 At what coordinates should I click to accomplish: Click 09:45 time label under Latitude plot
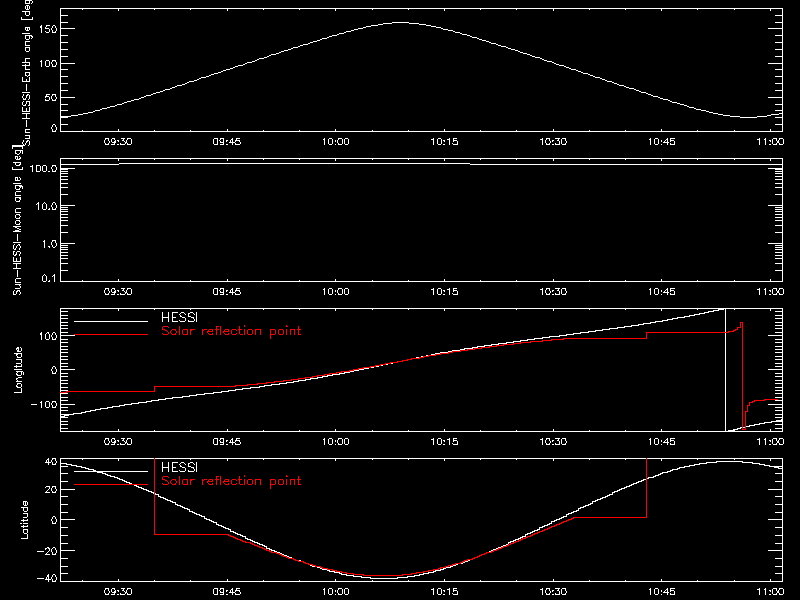click(x=227, y=591)
